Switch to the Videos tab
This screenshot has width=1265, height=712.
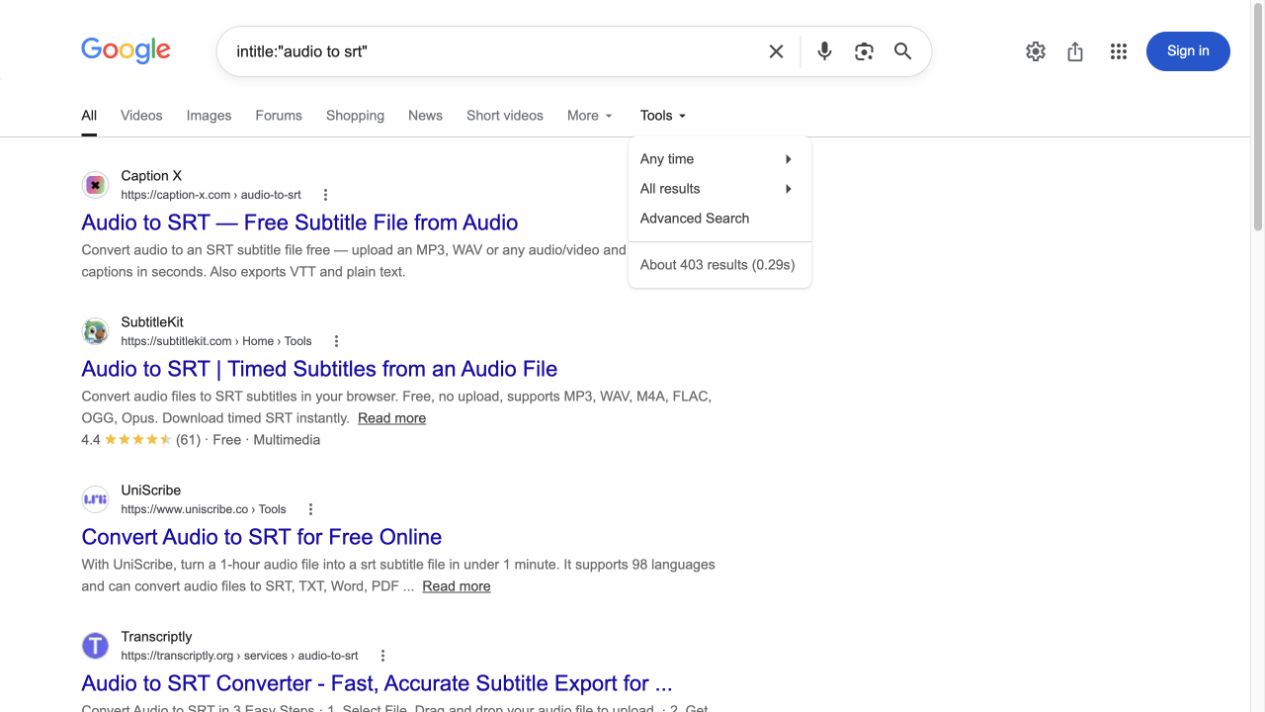click(141, 115)
